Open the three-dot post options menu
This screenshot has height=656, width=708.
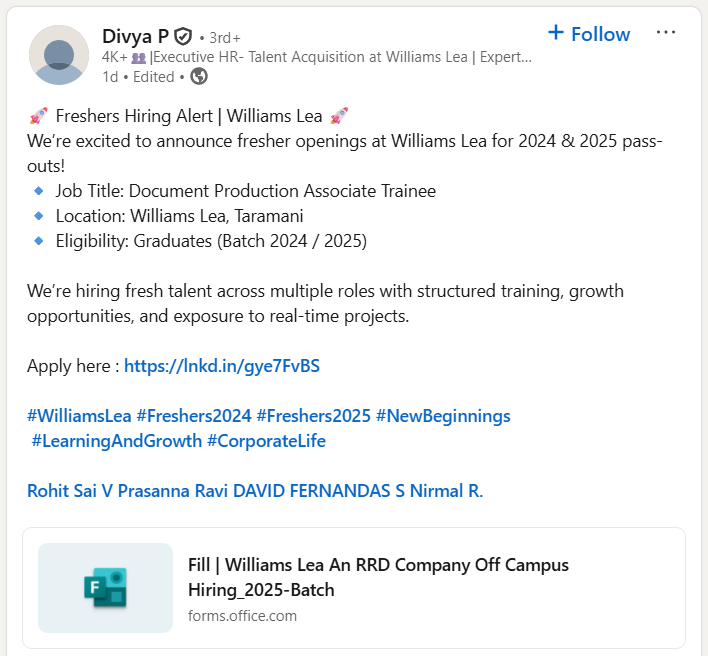(x=666, y=33)
